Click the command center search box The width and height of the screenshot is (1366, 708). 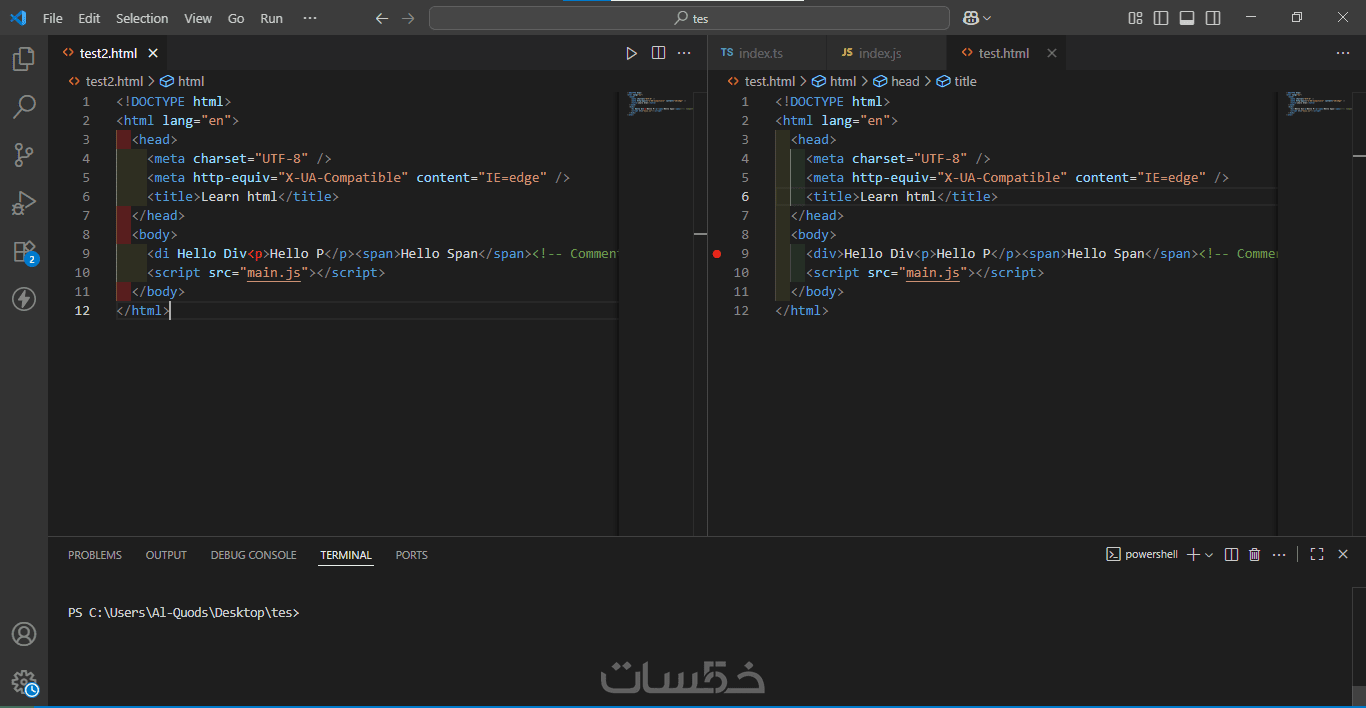click(689, 18)
